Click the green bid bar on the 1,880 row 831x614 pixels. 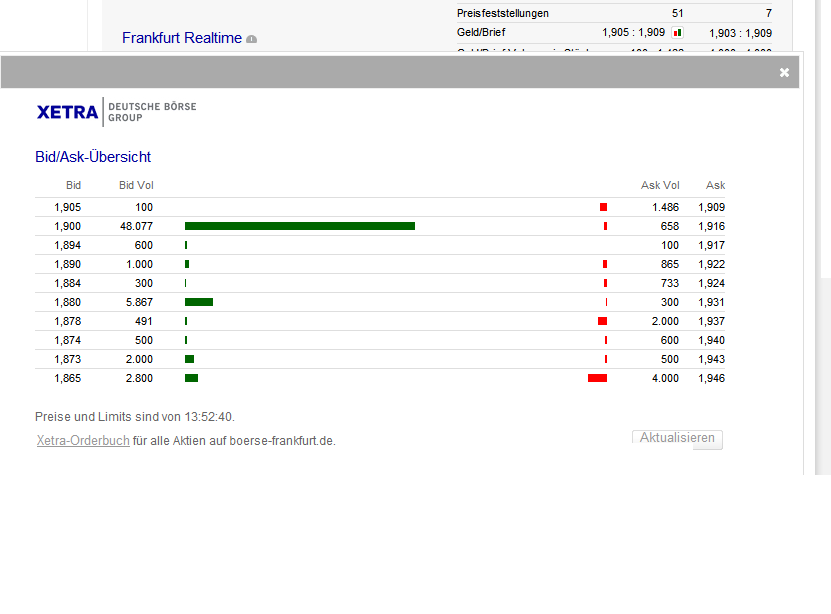click(197, 301)
